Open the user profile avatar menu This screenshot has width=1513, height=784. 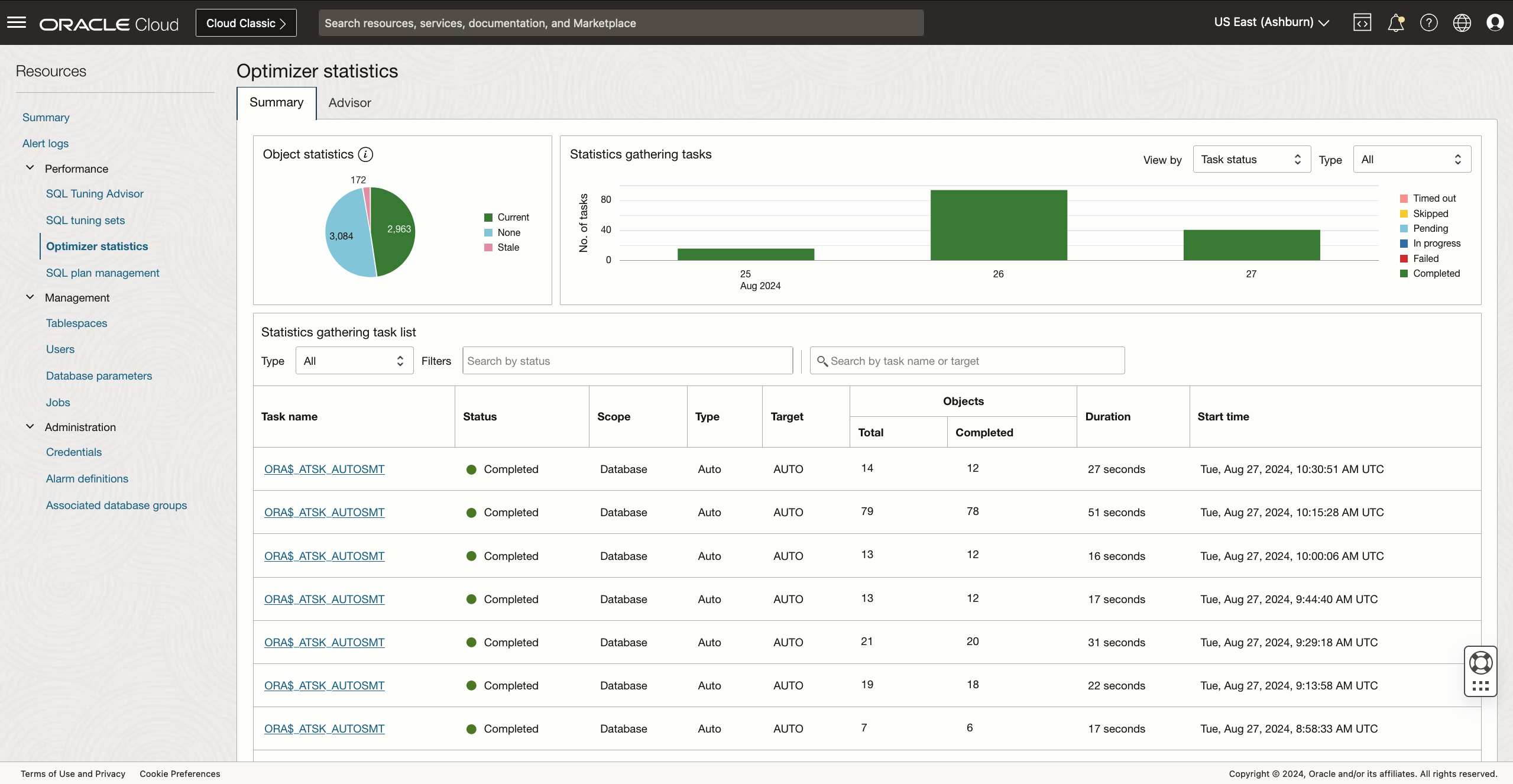(1495, 22)
